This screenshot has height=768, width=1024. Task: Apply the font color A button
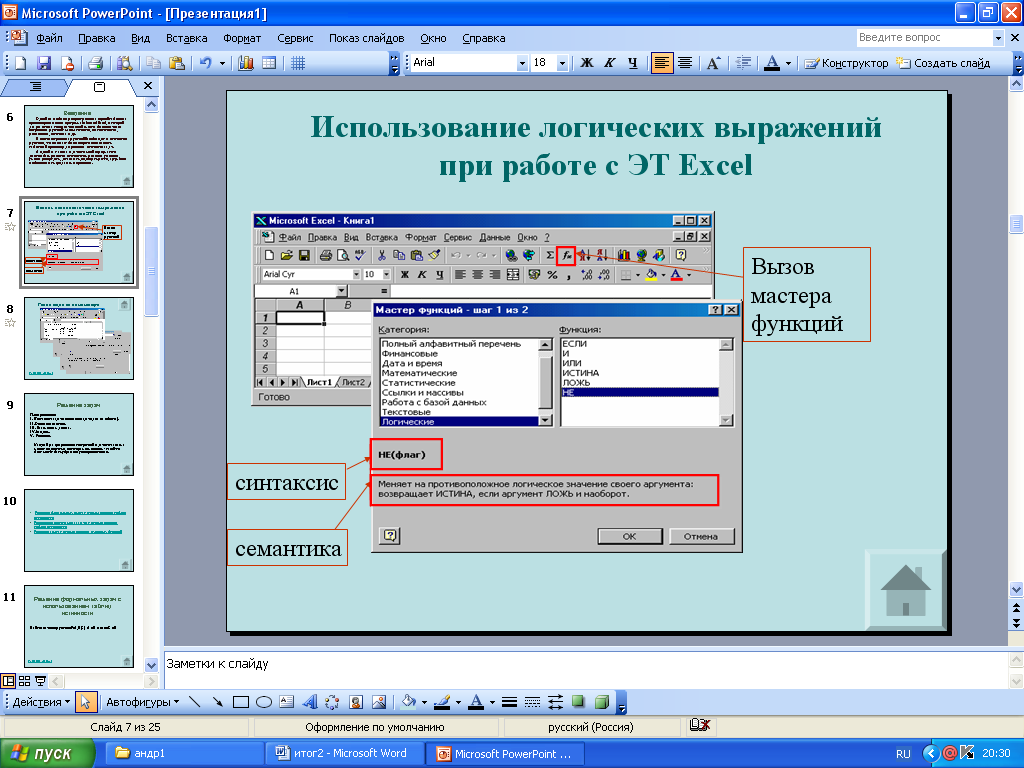(x=772, y=63)
